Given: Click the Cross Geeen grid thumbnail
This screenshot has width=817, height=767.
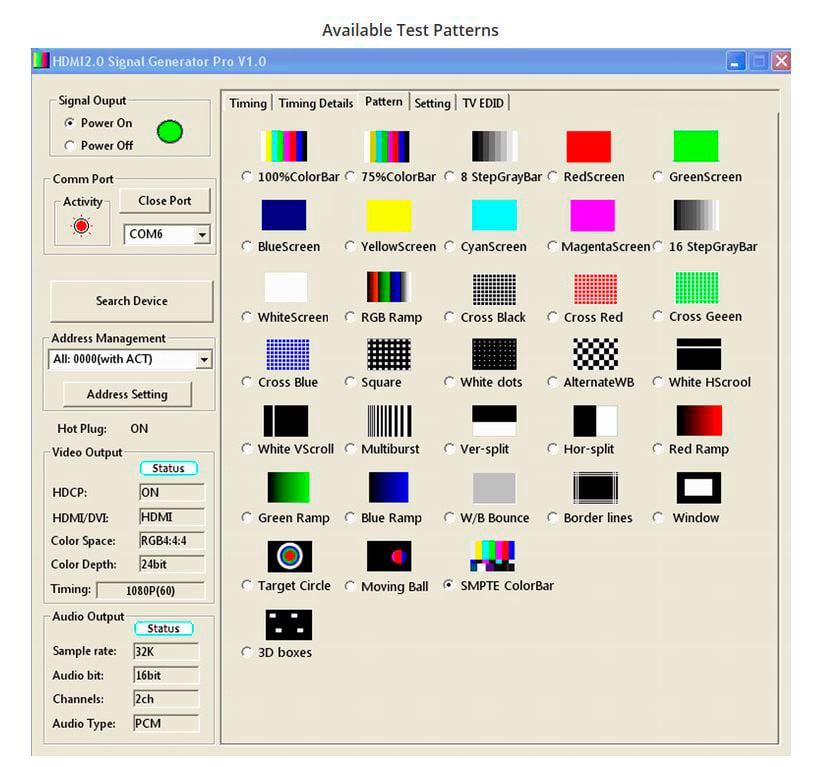Looking at the screenshot, I should [697, 288].
